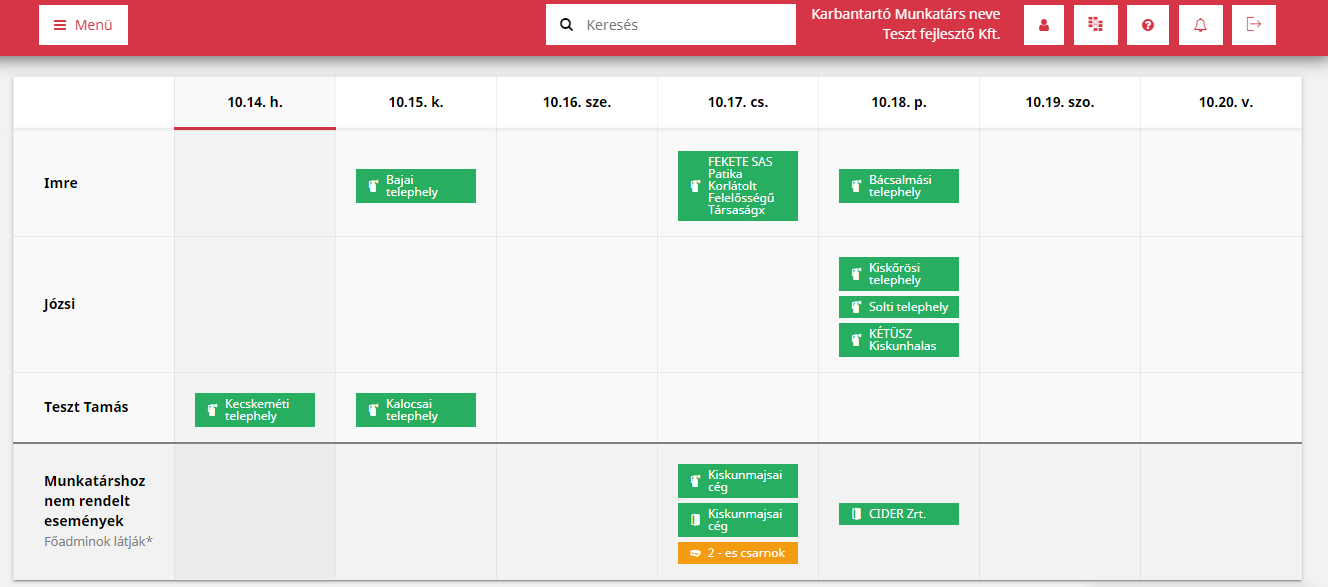Open the Menü hamburger button
The height and width of the screenshot is (587, 1328).
tap(83, 25)
